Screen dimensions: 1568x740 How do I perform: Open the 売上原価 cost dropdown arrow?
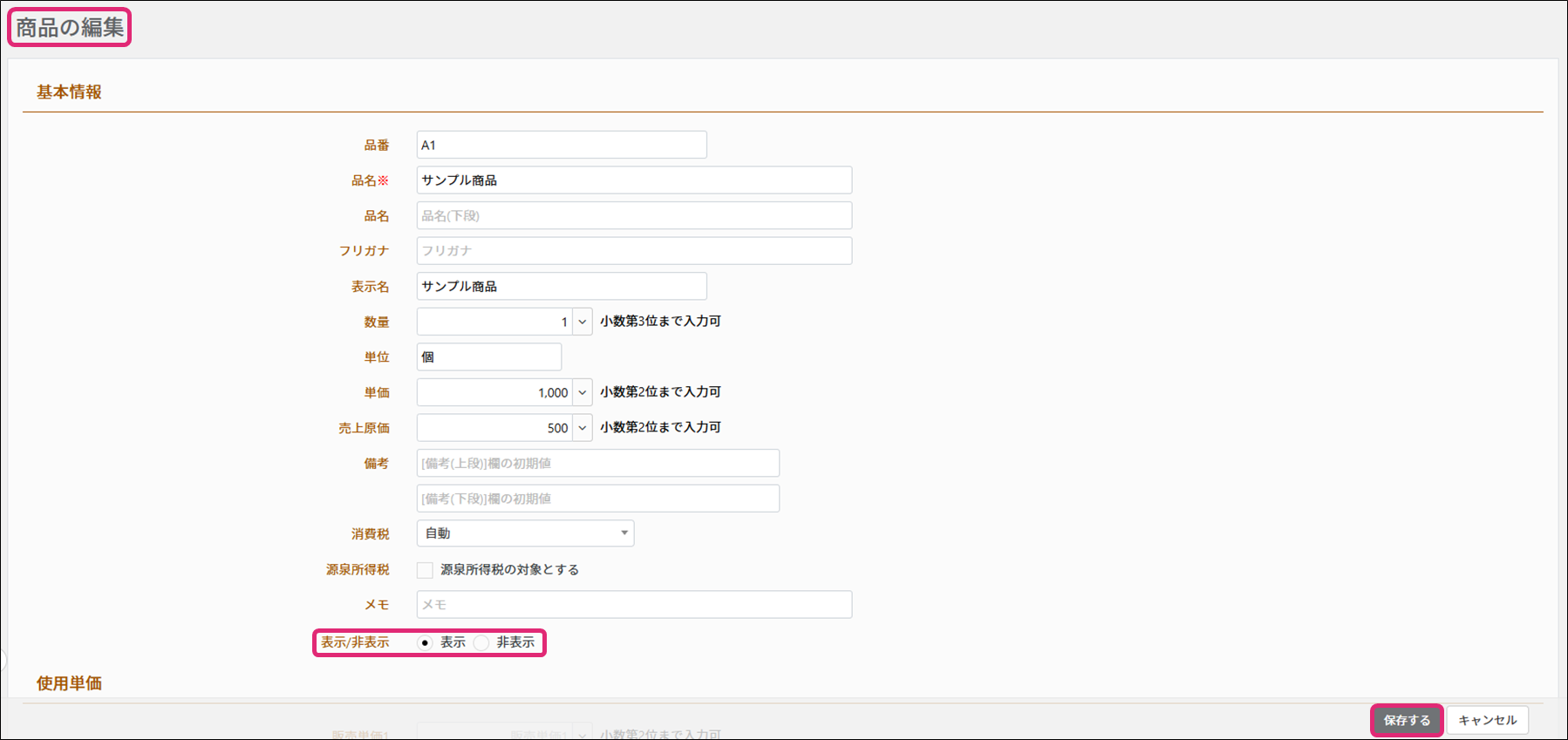tap(583, 428)
